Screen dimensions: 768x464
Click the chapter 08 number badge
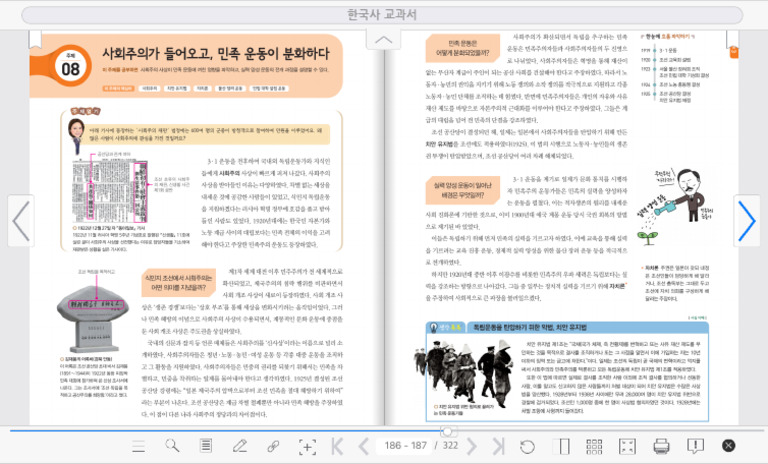tap(71, 66)
